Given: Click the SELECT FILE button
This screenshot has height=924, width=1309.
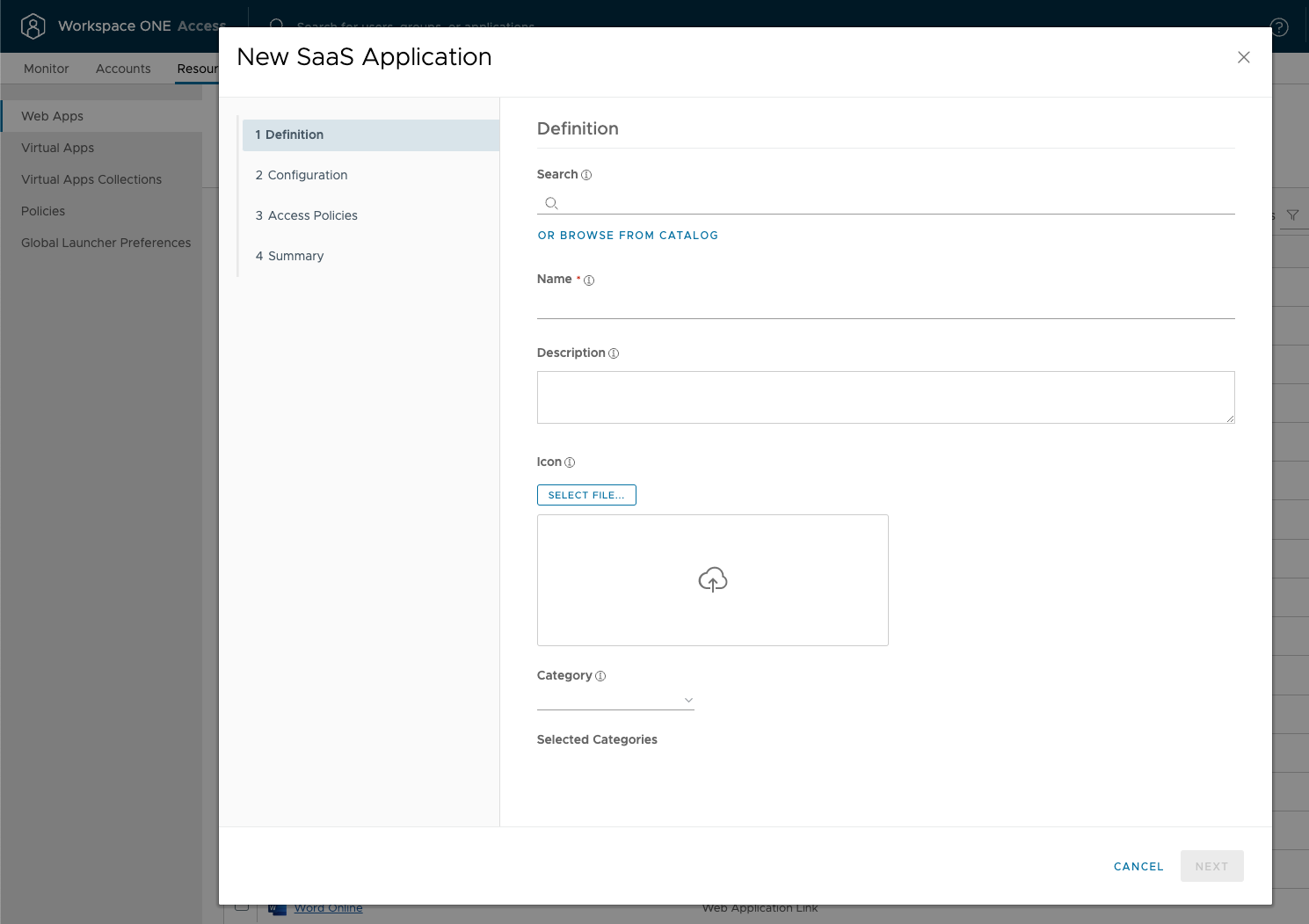Looking at the screenshot, I should (x=585, y=494).
